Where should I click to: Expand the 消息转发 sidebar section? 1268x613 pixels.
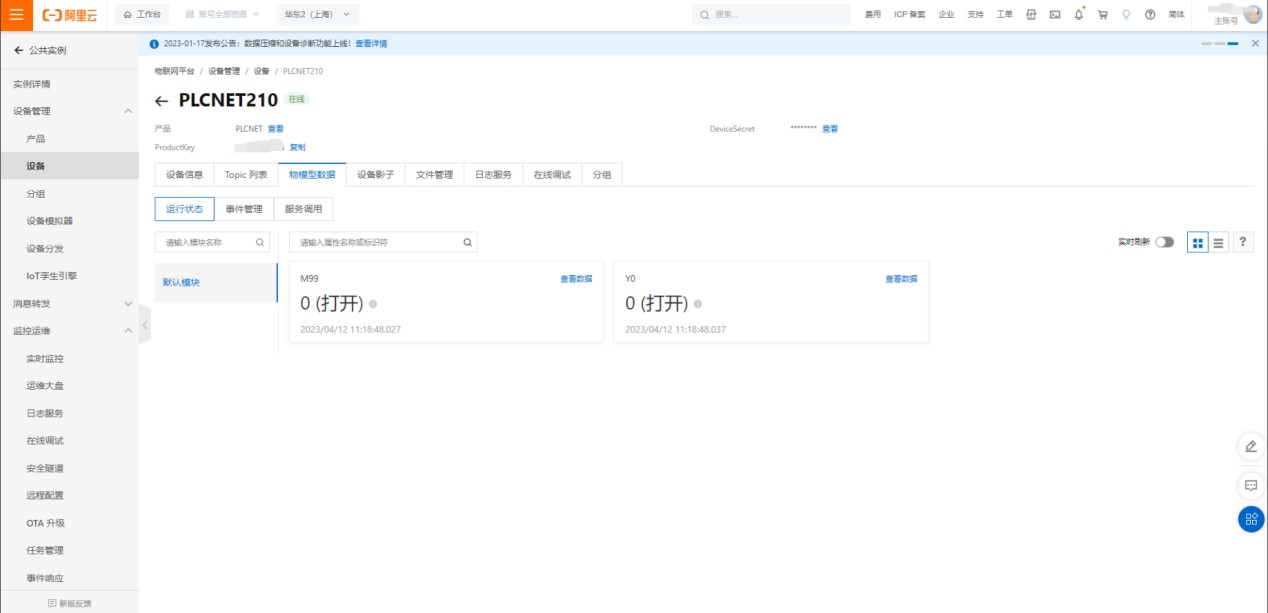click(x=128, y=303)
